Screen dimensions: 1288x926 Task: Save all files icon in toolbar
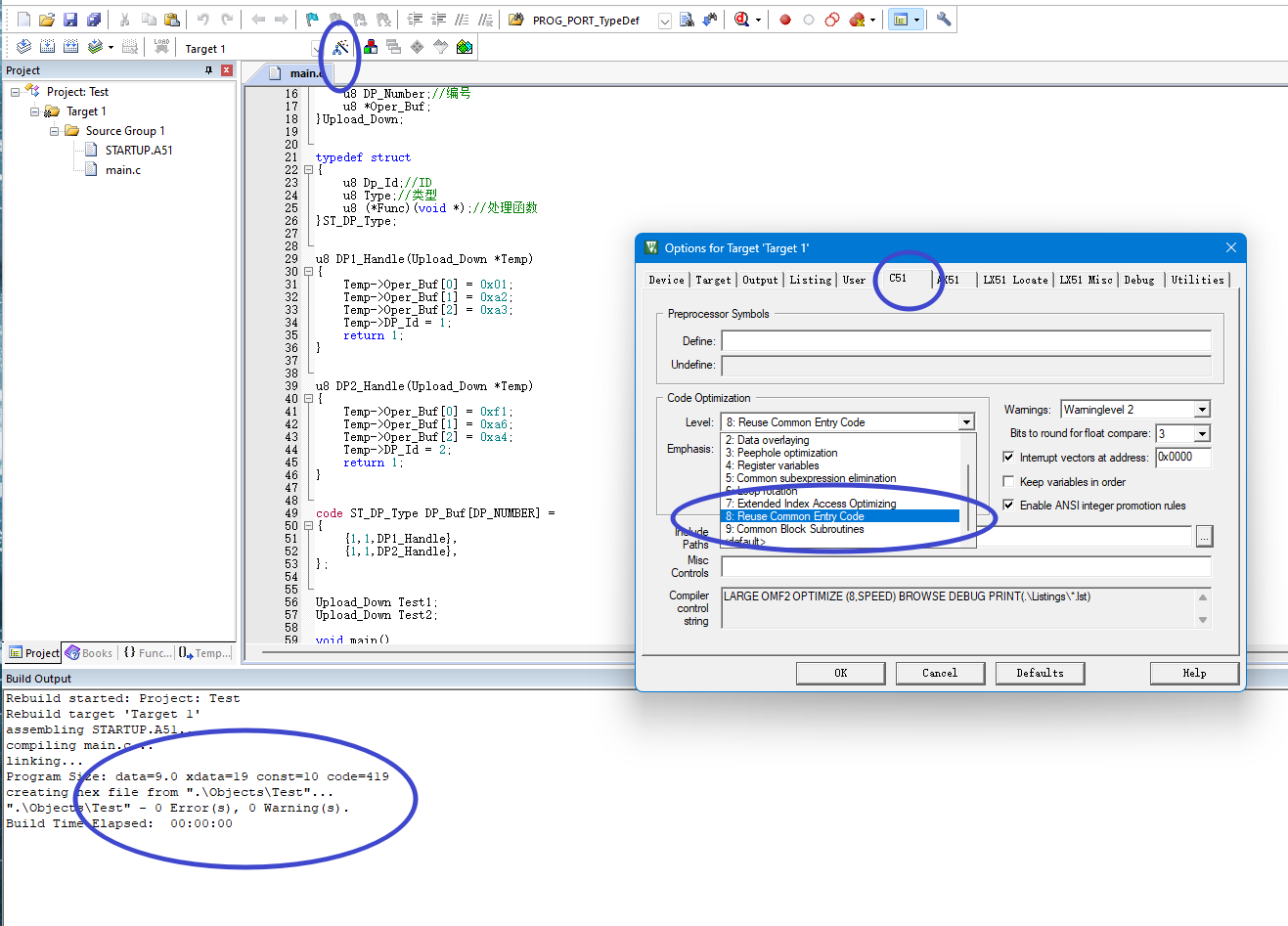click(x=94, y=20)
